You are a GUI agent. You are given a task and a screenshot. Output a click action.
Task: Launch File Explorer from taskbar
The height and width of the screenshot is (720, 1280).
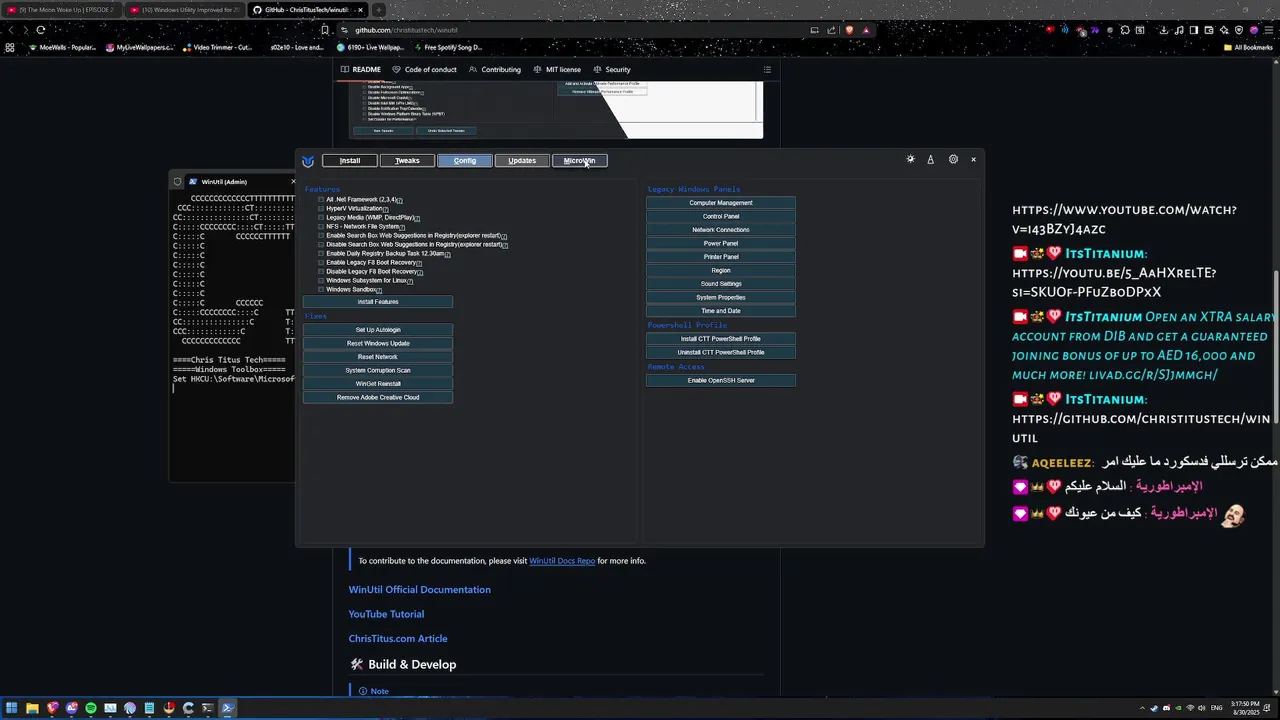(32, 708)
